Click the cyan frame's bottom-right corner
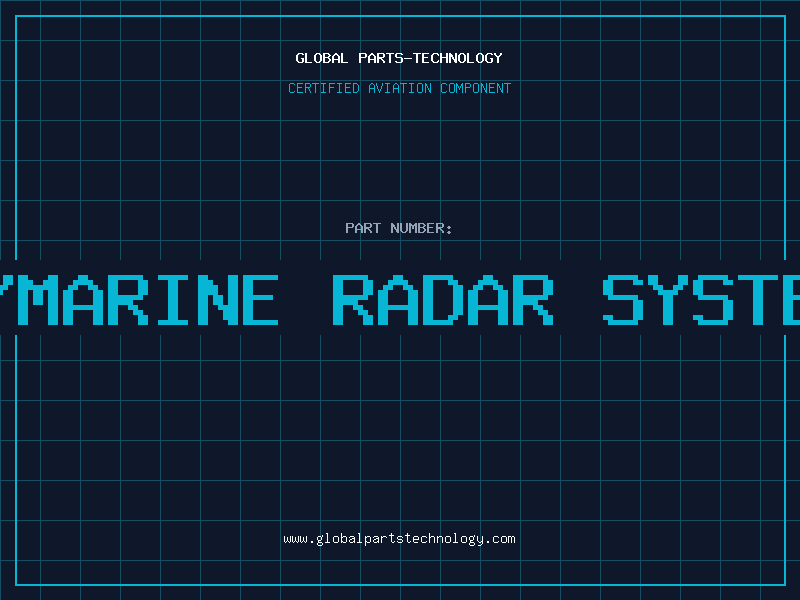The width and height of the screenshot is (800, 600). pos(783,584)
